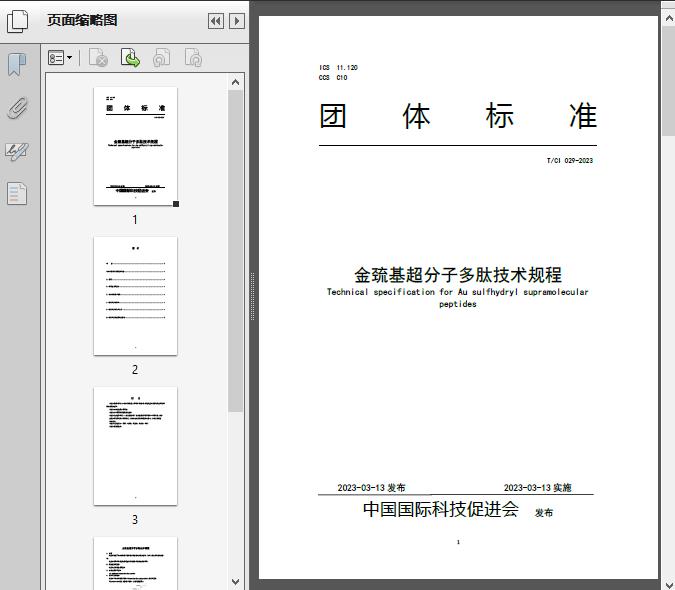Click the delete pages icon
This screenshot has height=590, width=675.
pos(98,59)
